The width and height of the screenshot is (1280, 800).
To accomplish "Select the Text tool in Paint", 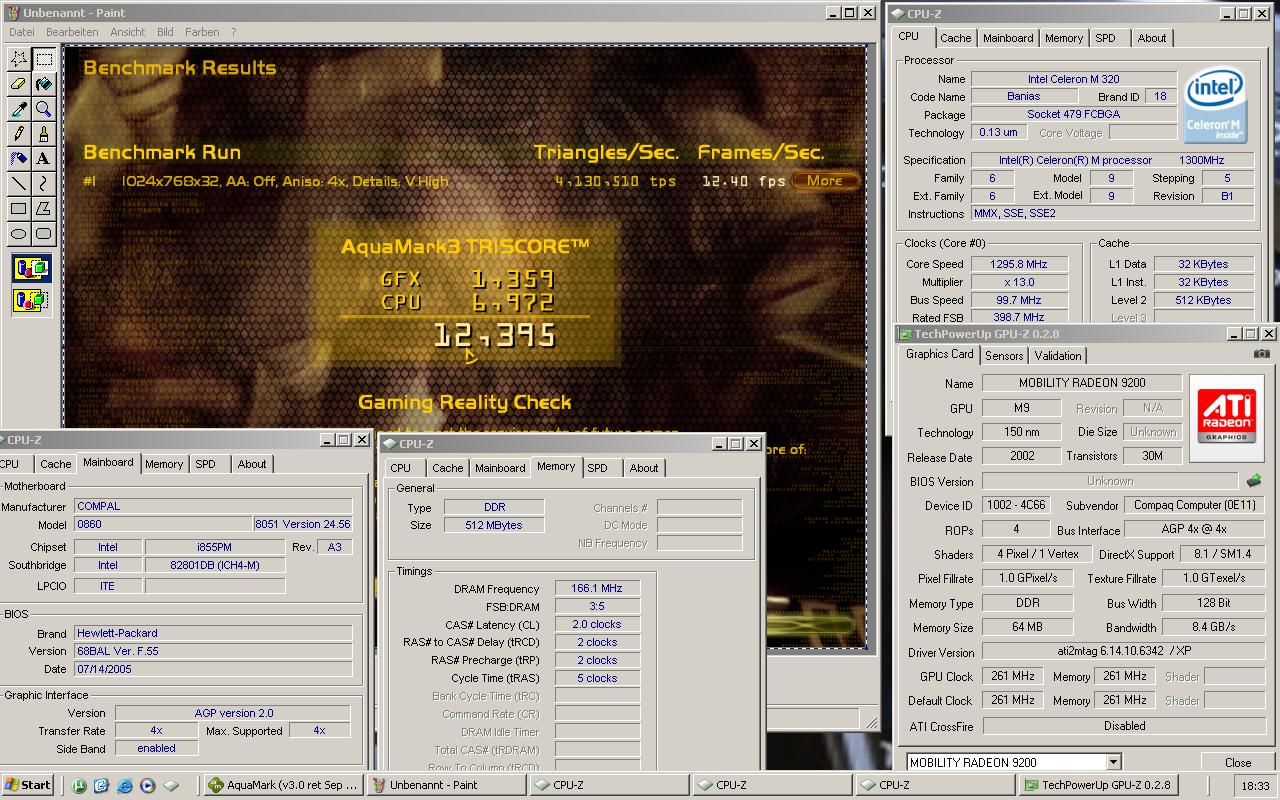I will [x=44, y=159].
